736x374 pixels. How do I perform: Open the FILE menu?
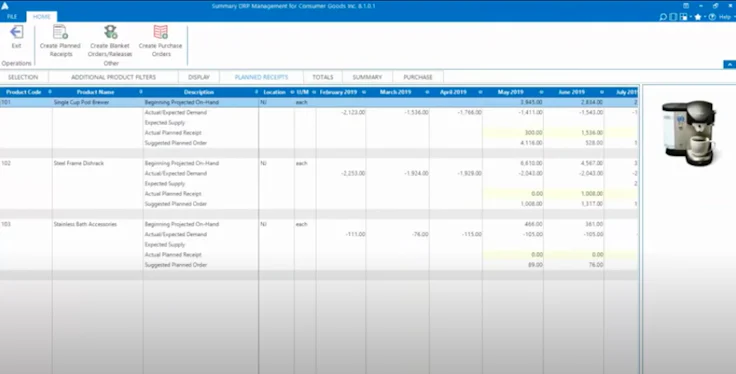[12, 16]
